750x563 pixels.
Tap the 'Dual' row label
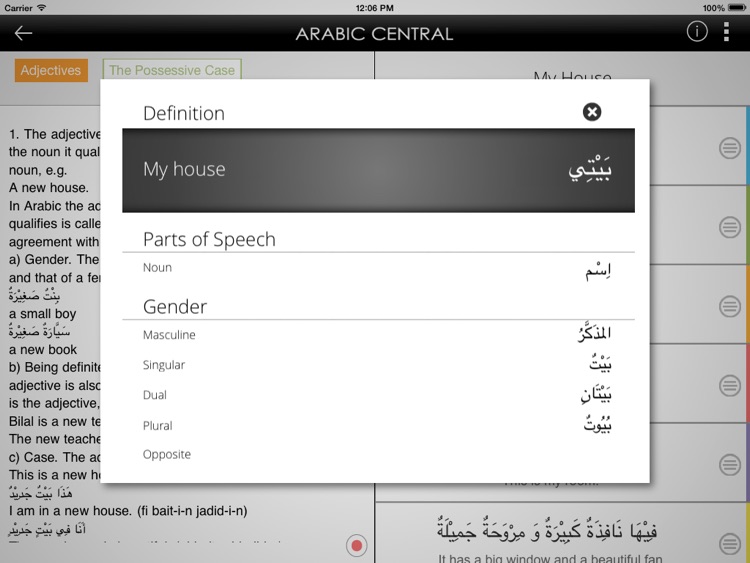pos(154,395)
